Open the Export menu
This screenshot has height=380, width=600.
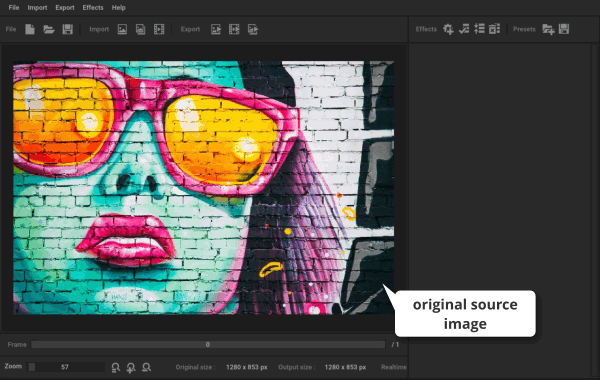65,8
